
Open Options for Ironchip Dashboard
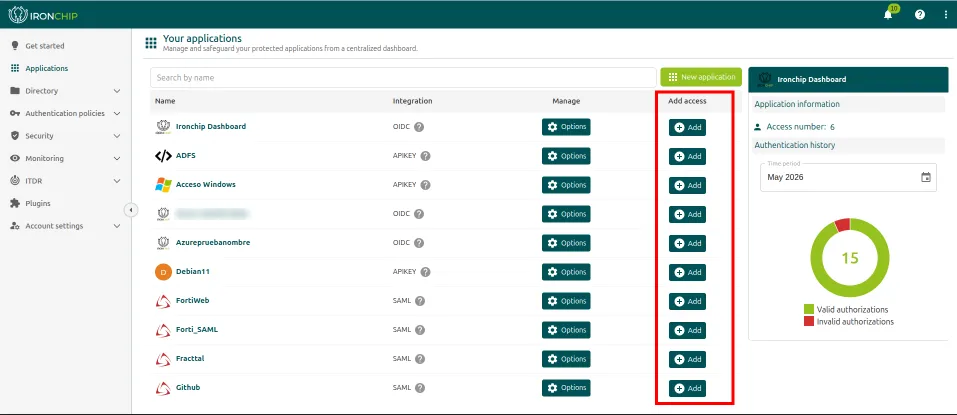pos(566,127)
